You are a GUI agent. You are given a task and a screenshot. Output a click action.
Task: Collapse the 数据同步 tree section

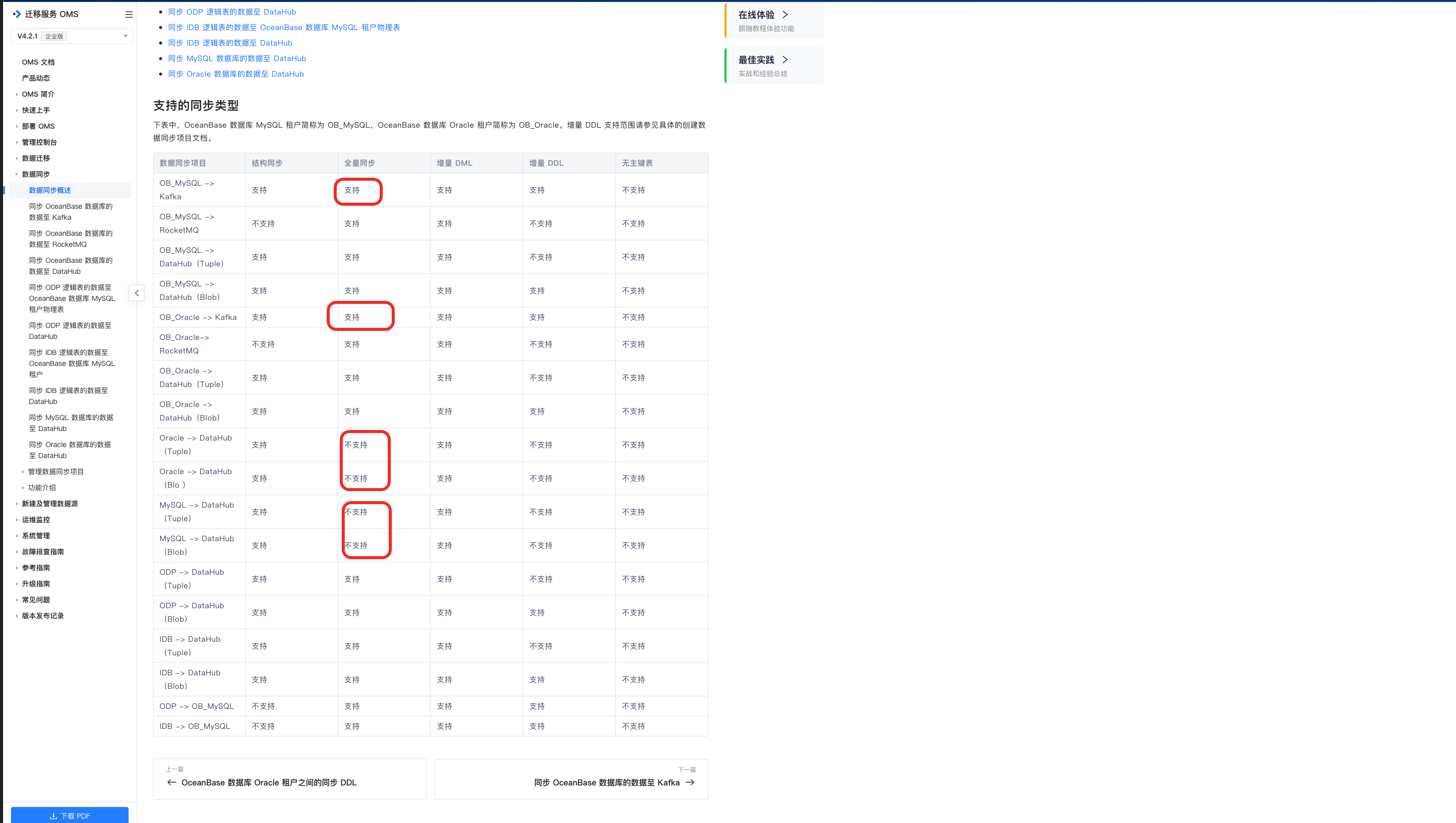tap(17, 174)
